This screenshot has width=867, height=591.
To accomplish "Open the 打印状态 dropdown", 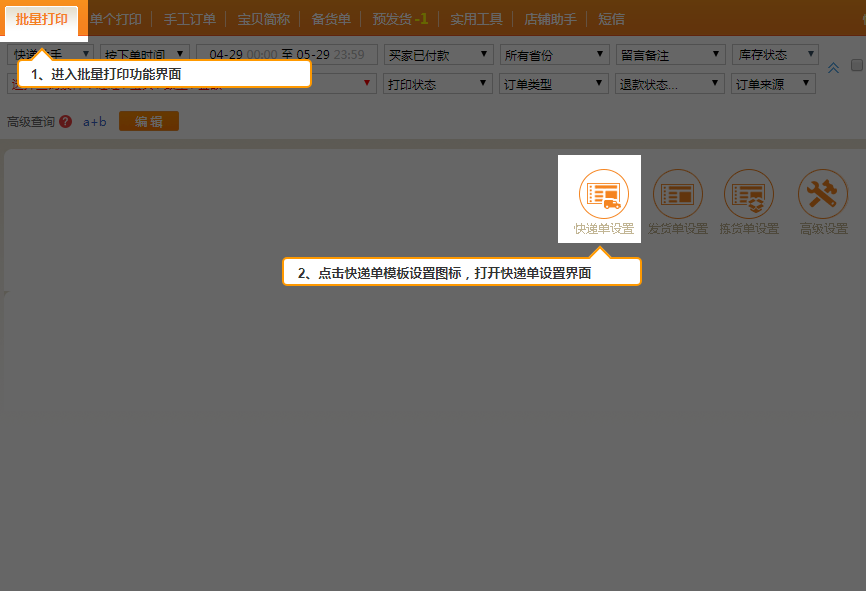I will click(x=438, y=85).
